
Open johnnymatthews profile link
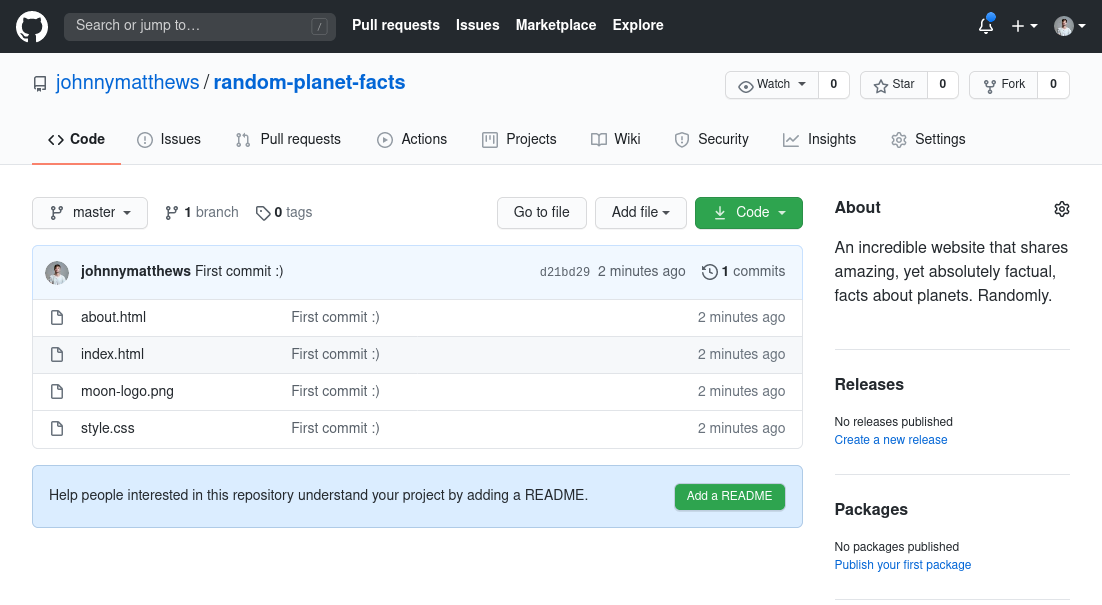127,82
